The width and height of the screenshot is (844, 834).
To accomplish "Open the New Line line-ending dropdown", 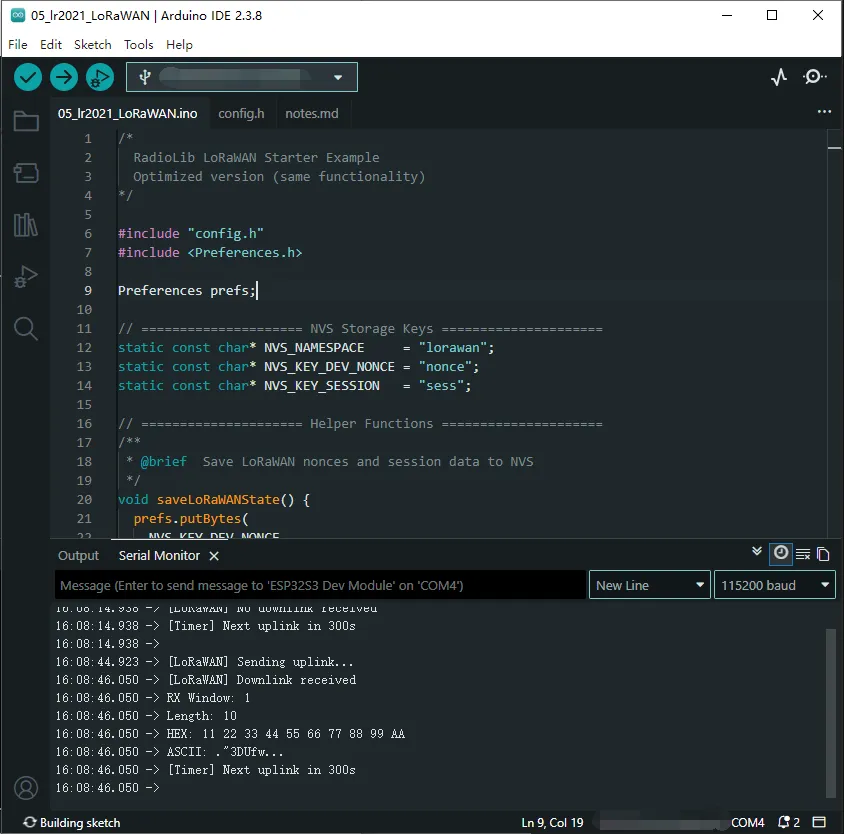I will 650,585.
